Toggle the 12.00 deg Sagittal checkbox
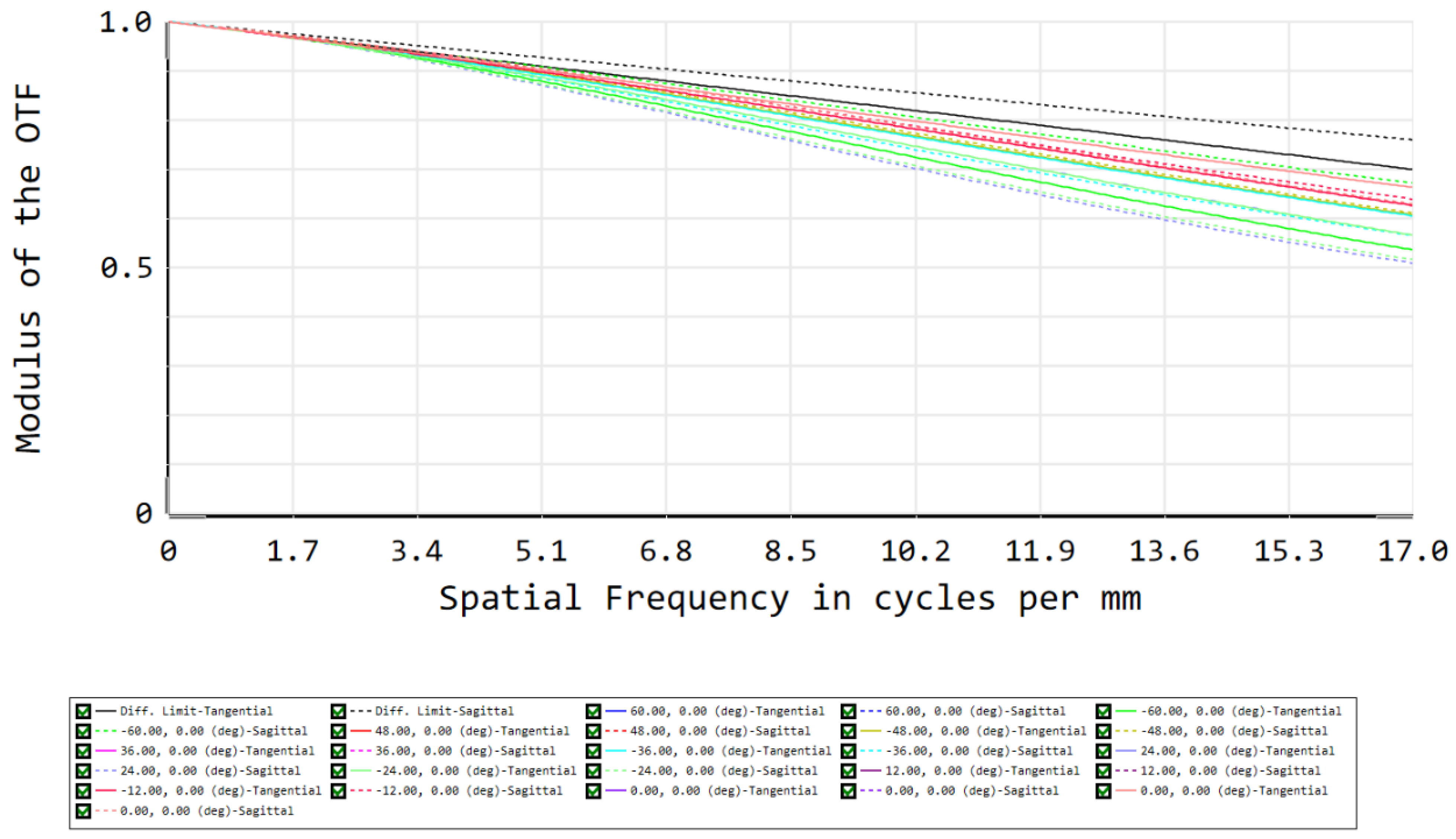 [1103, 771]
